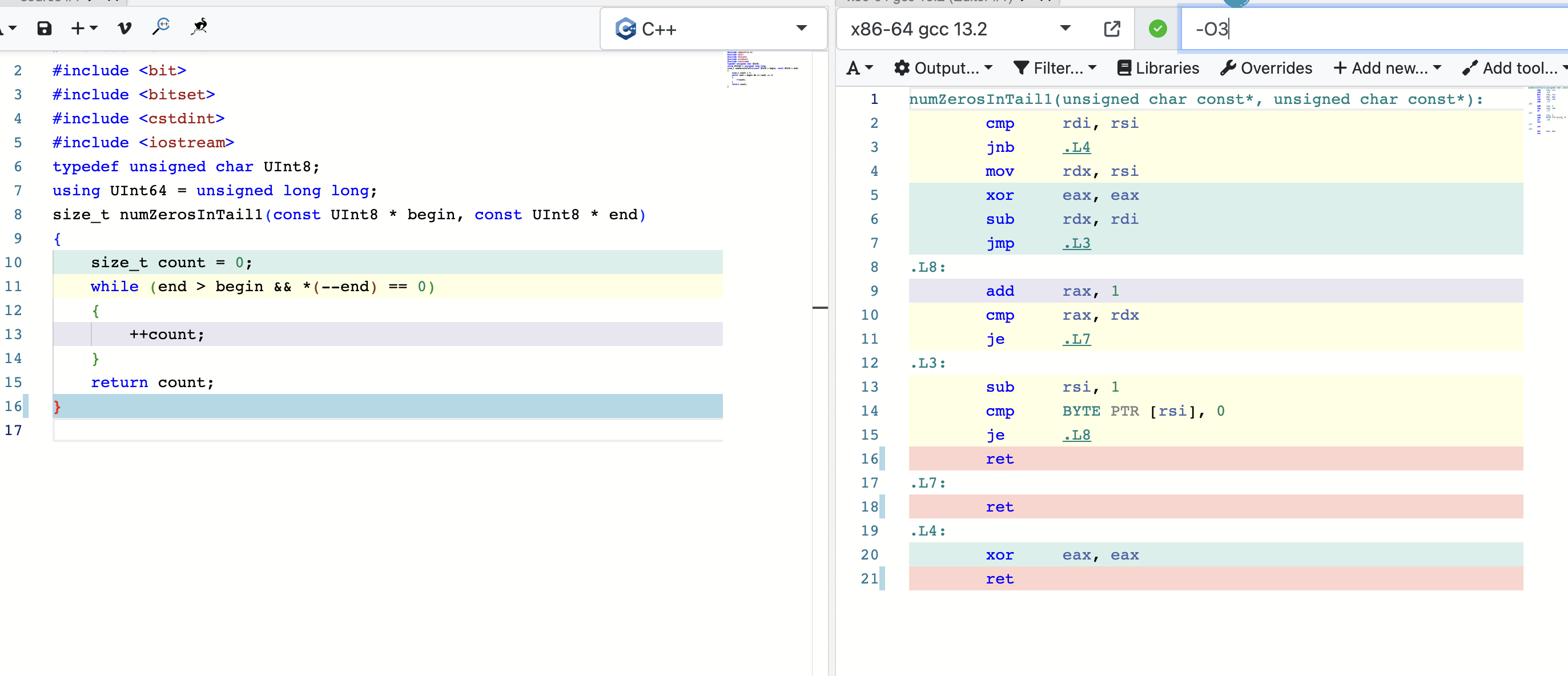1568x676 pixels.
Task: Click the 'size_t count = 0;' line
Action: [x=387, y=262]
